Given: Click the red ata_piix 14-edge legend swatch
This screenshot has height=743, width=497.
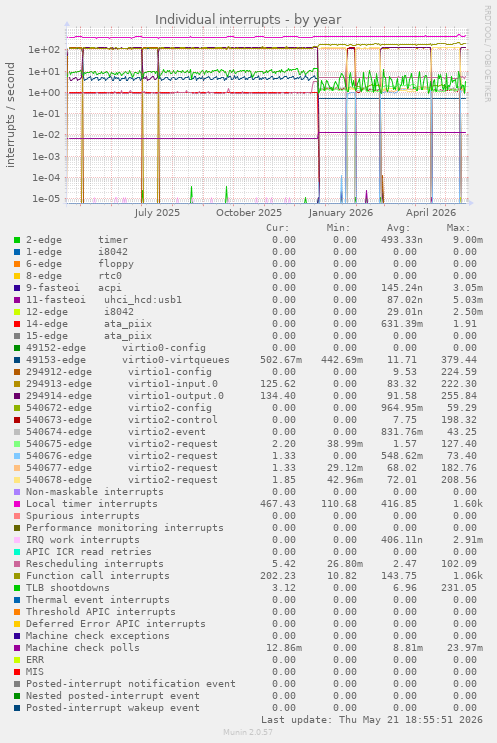Looking at the screenshot, I should (17, 324).
